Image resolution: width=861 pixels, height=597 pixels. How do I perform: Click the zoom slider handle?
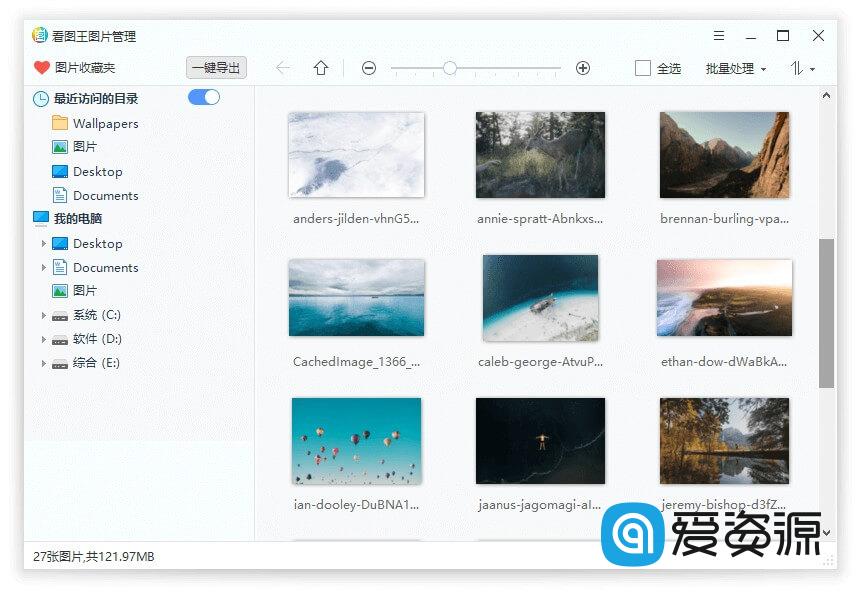pos(450,68)
